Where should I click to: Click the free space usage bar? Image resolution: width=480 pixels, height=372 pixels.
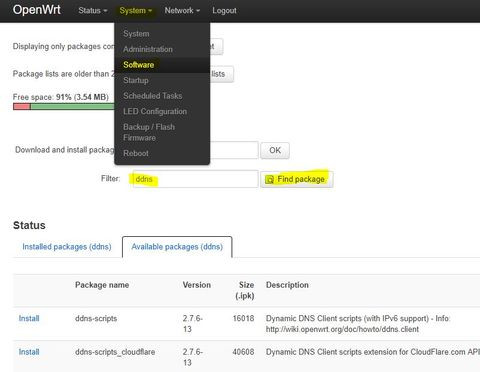coord(64,106)
